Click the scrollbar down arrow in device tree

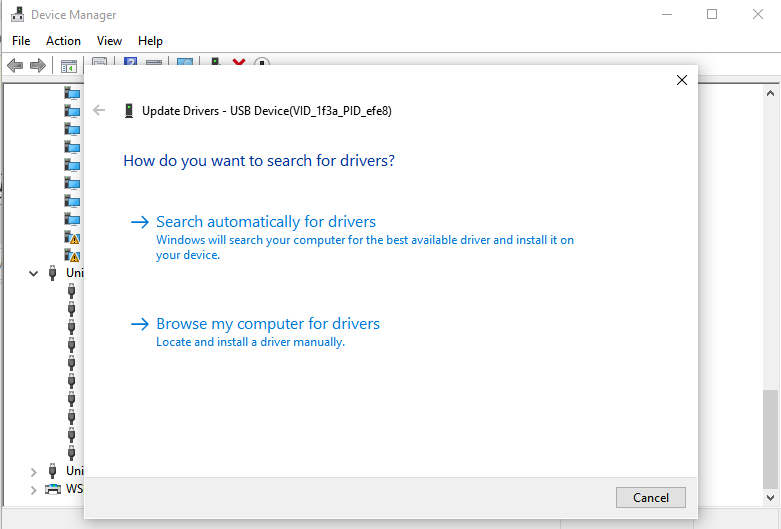[771, 497]
